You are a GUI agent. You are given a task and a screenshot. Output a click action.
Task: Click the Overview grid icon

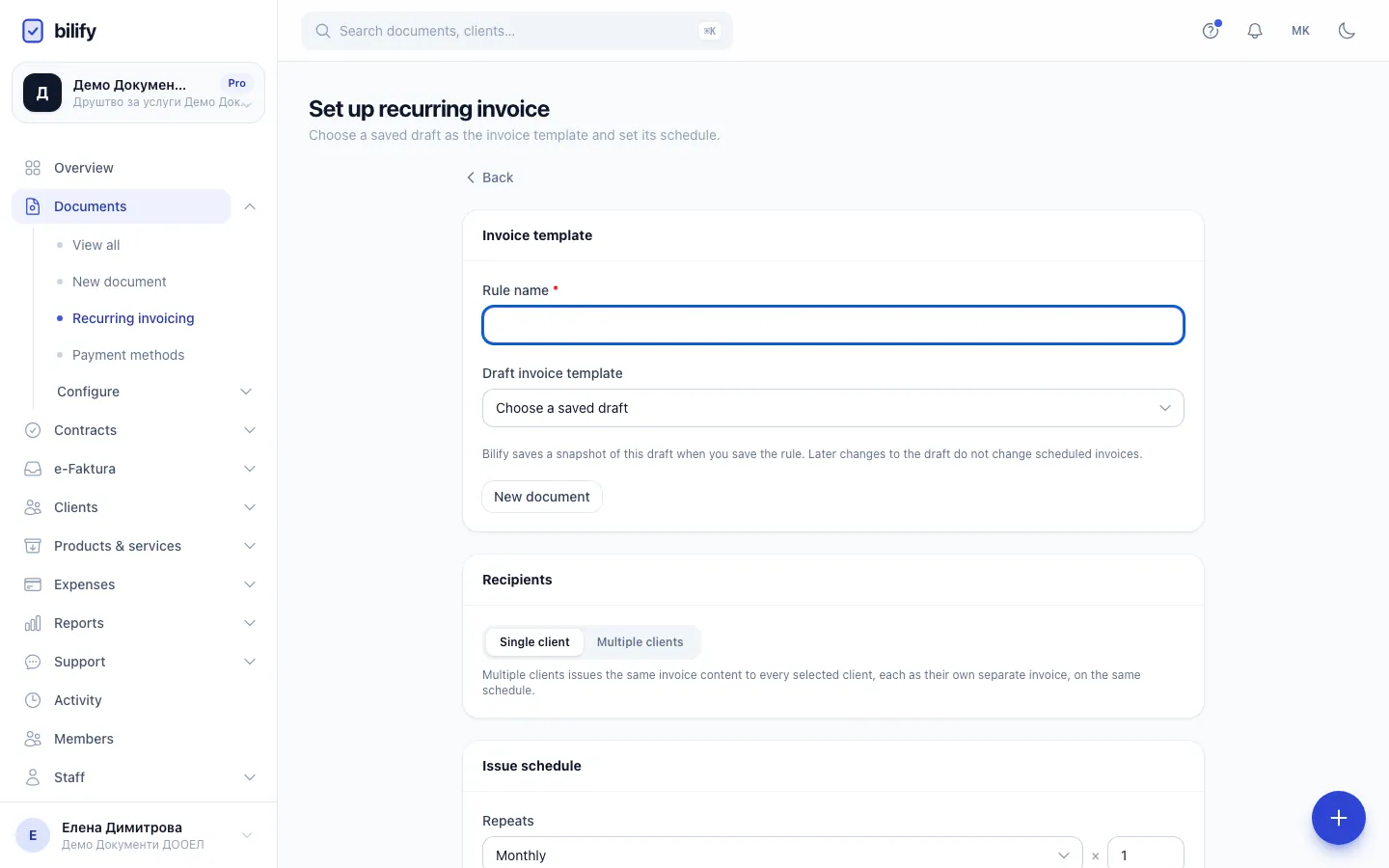point(33,168)
